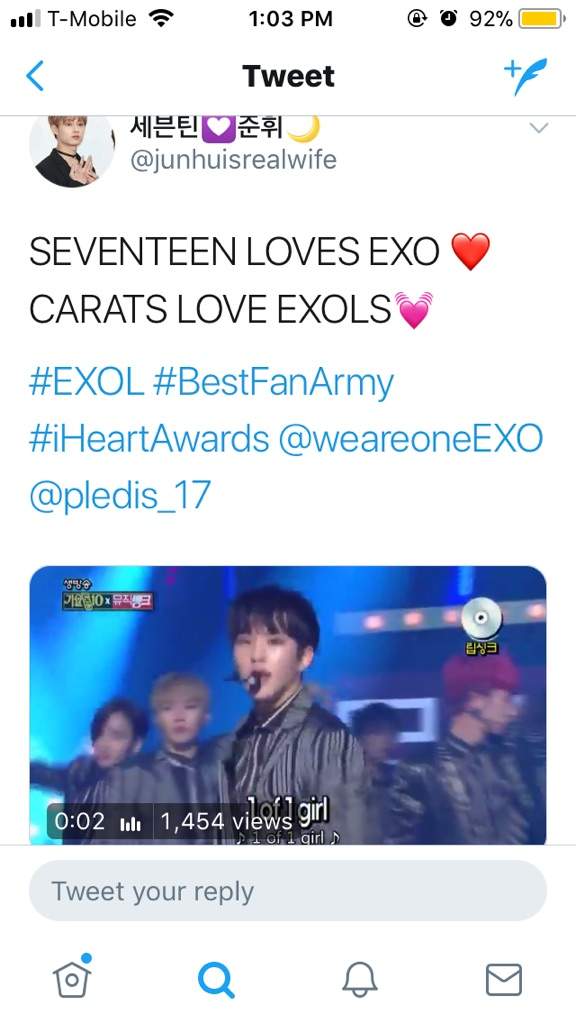Open the @junhuisrealwife handle

(233, 160)
